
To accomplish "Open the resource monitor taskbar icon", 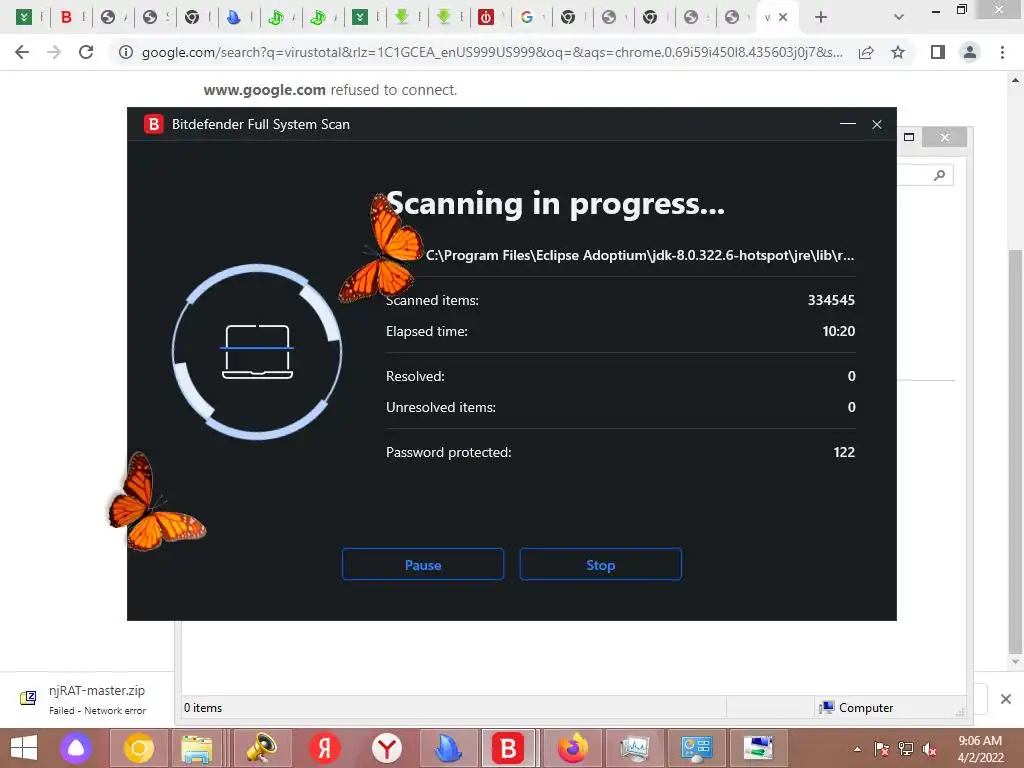I will 634,748.
